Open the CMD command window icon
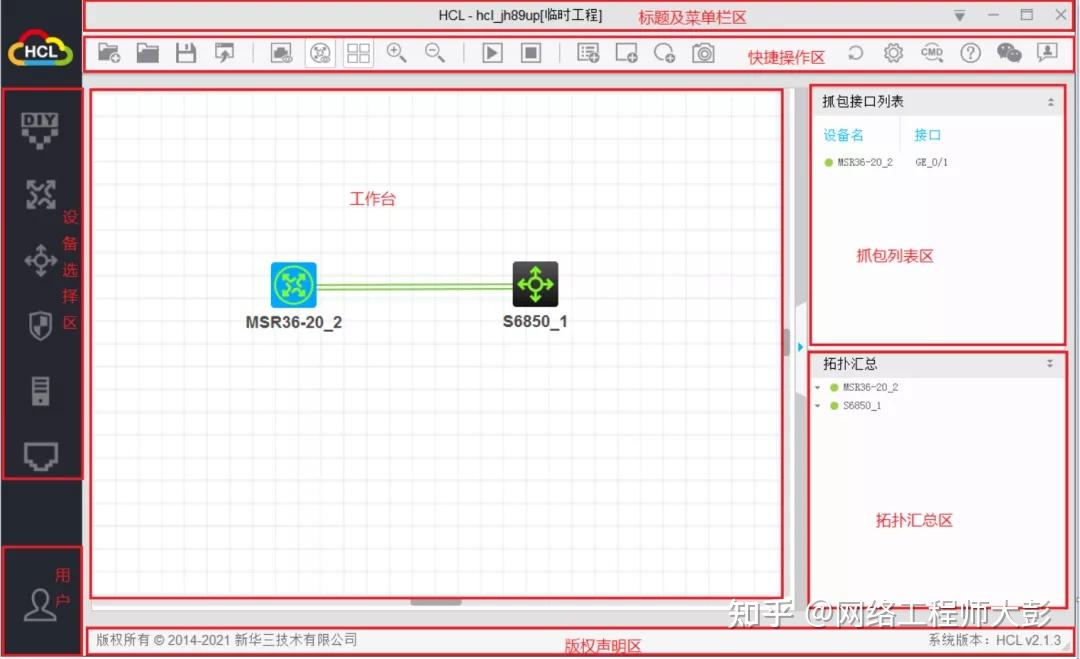The image size is (1080, 659). (x=932, y=53)
